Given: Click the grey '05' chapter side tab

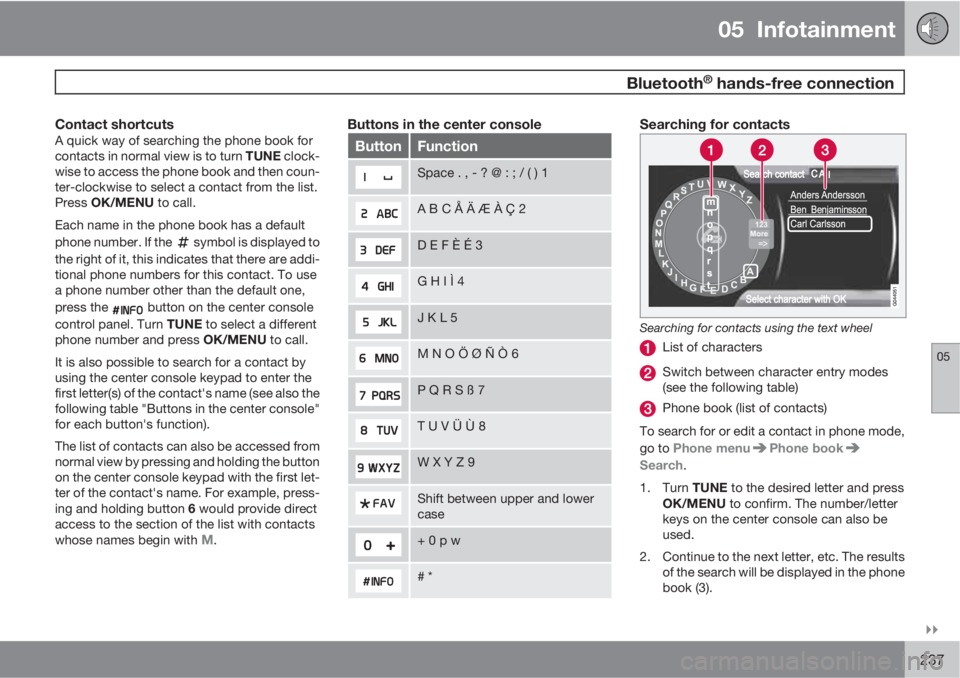Looking at the screenshot, I should point(945,378).
